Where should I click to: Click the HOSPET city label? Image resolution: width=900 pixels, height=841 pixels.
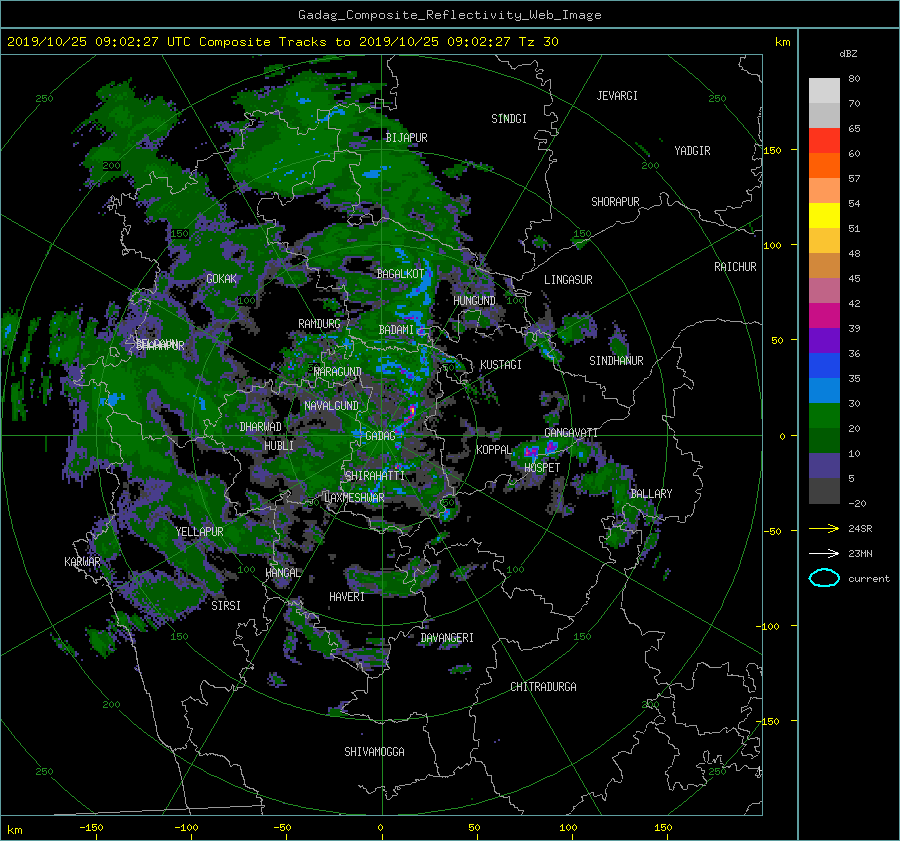coord(542,468)
